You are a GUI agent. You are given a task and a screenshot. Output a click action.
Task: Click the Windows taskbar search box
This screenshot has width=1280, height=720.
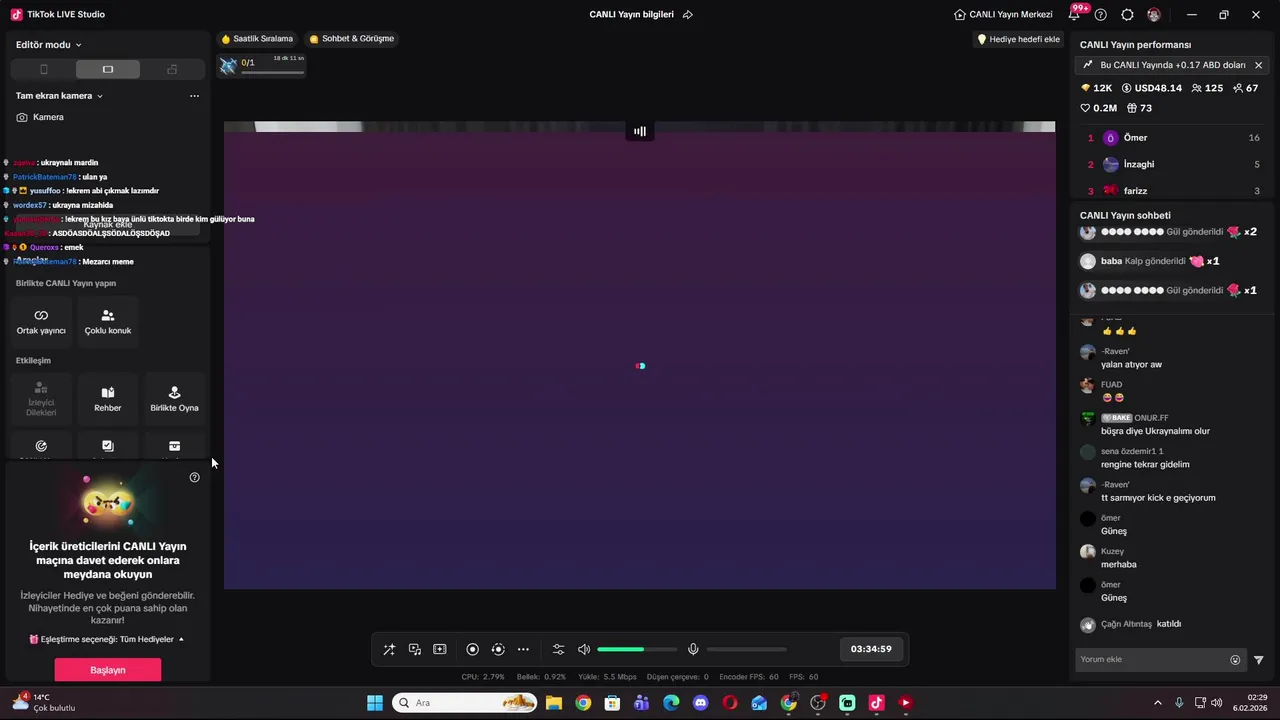pos(464,703)
